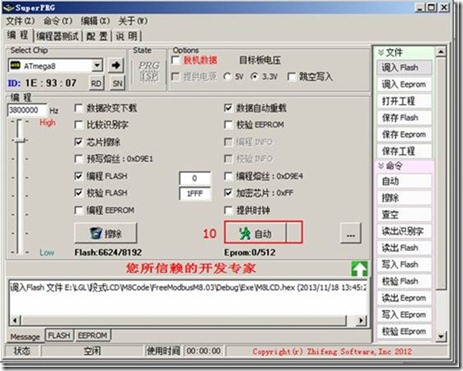Click the side panel scroll down arrow
The height and width of the screenshot is (371, 463).
point(441,336)
